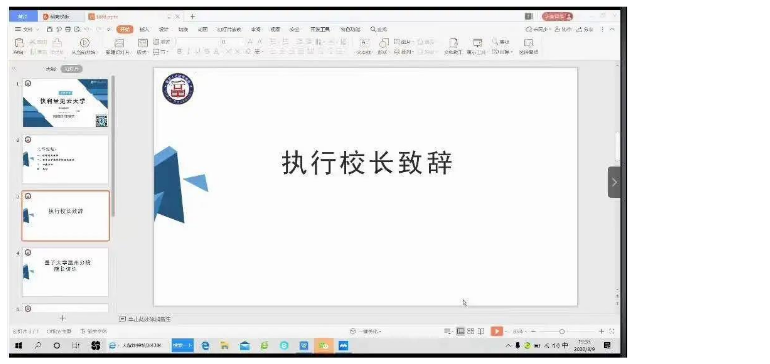The width and height of the screenshot is (770, 364).
Task: Open the font name combo box
Action: pos(197,42)
